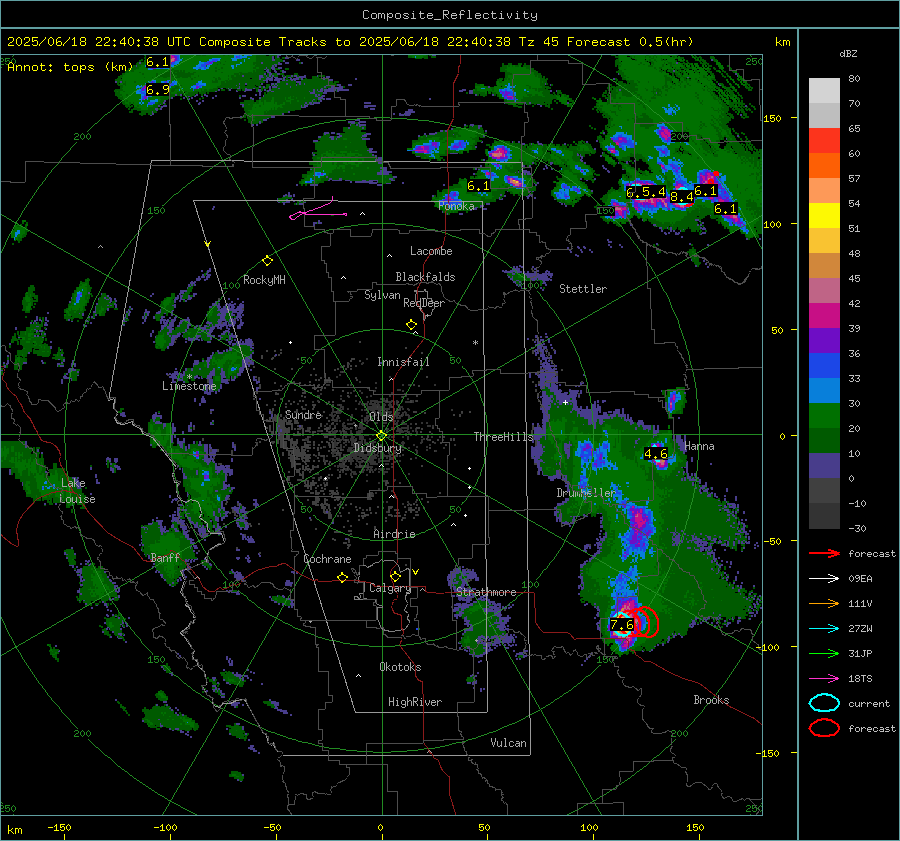Click the 6.9 storm top label
900x841 pixels.
click(x=157, y=90)
